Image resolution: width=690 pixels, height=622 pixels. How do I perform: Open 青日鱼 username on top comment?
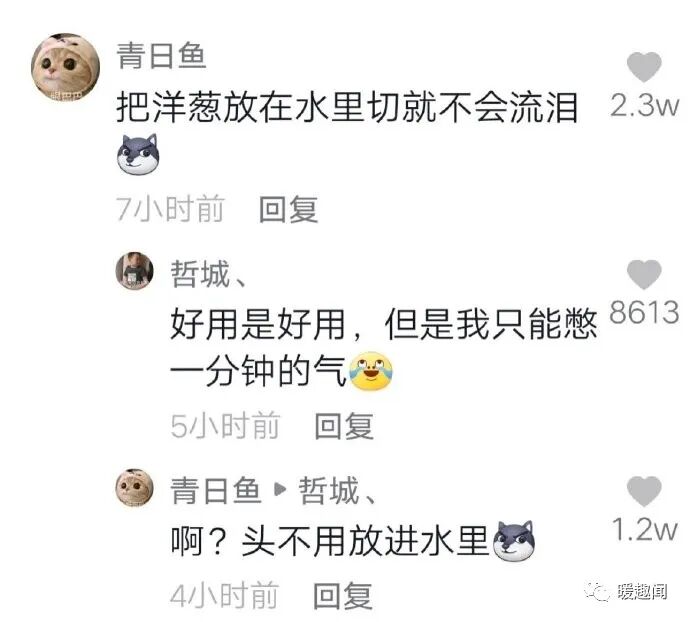click(161, 56)
